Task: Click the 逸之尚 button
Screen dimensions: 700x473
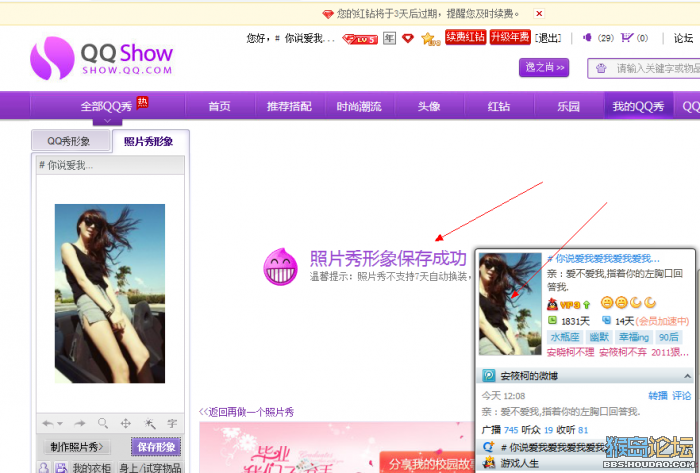Action: 544,67
